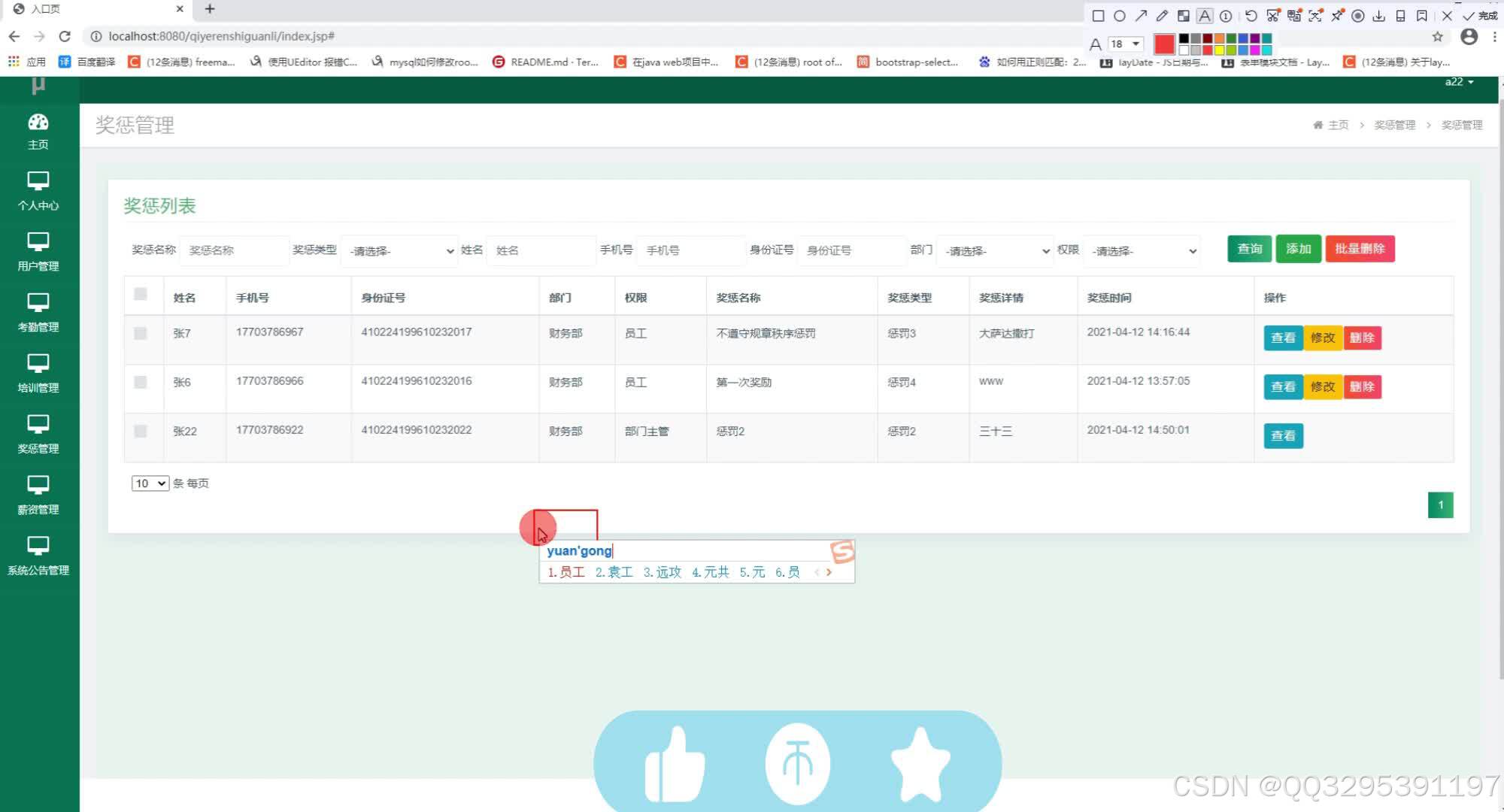Open the font size 18 dropdown

tap(1126, 44)
